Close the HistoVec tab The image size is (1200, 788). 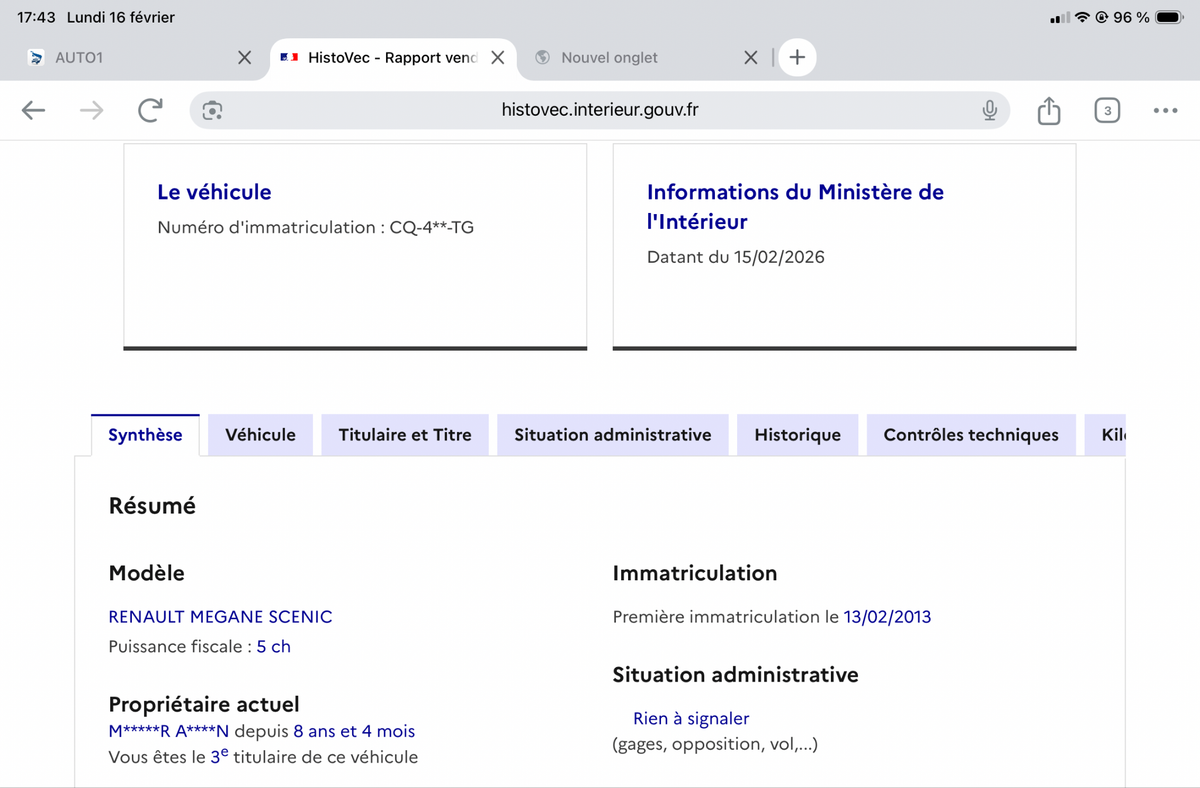coord(497,58)
